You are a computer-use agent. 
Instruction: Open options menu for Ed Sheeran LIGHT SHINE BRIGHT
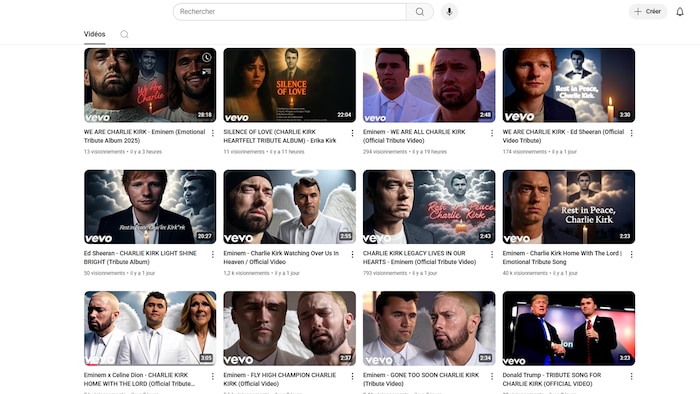tap(212, 254)
